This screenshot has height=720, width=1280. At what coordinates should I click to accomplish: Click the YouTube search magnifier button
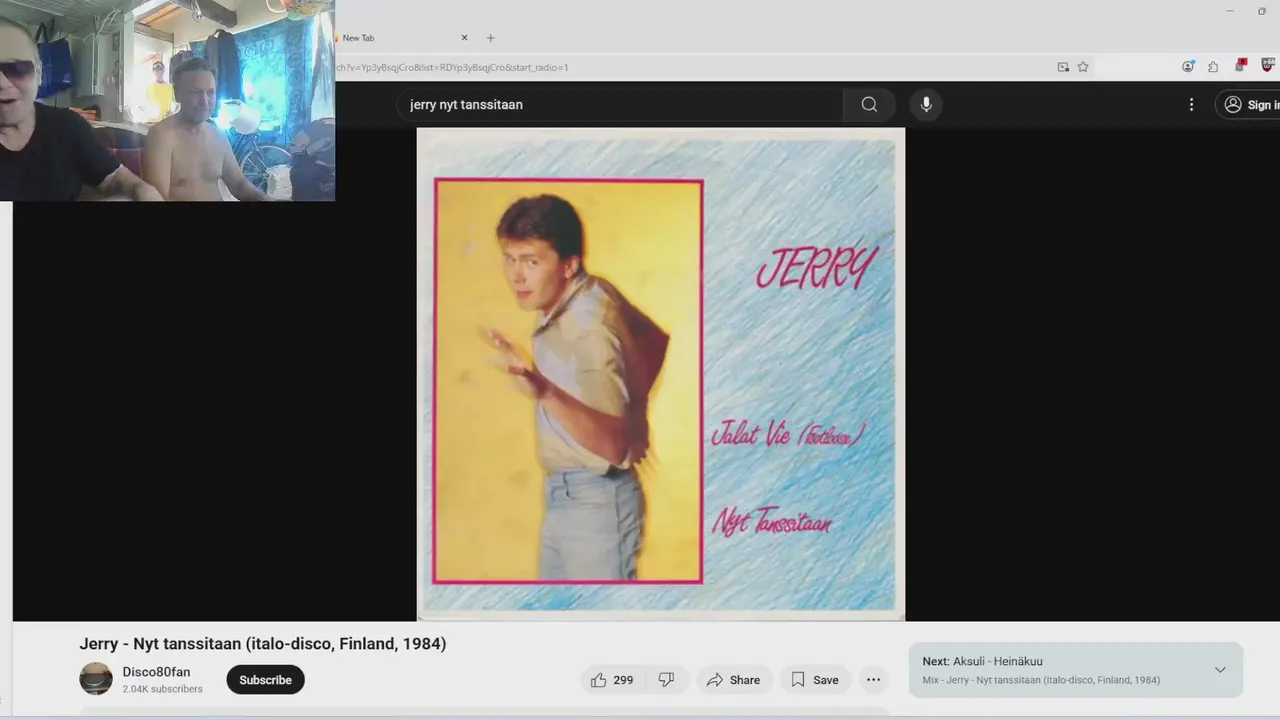click(869, 104)
